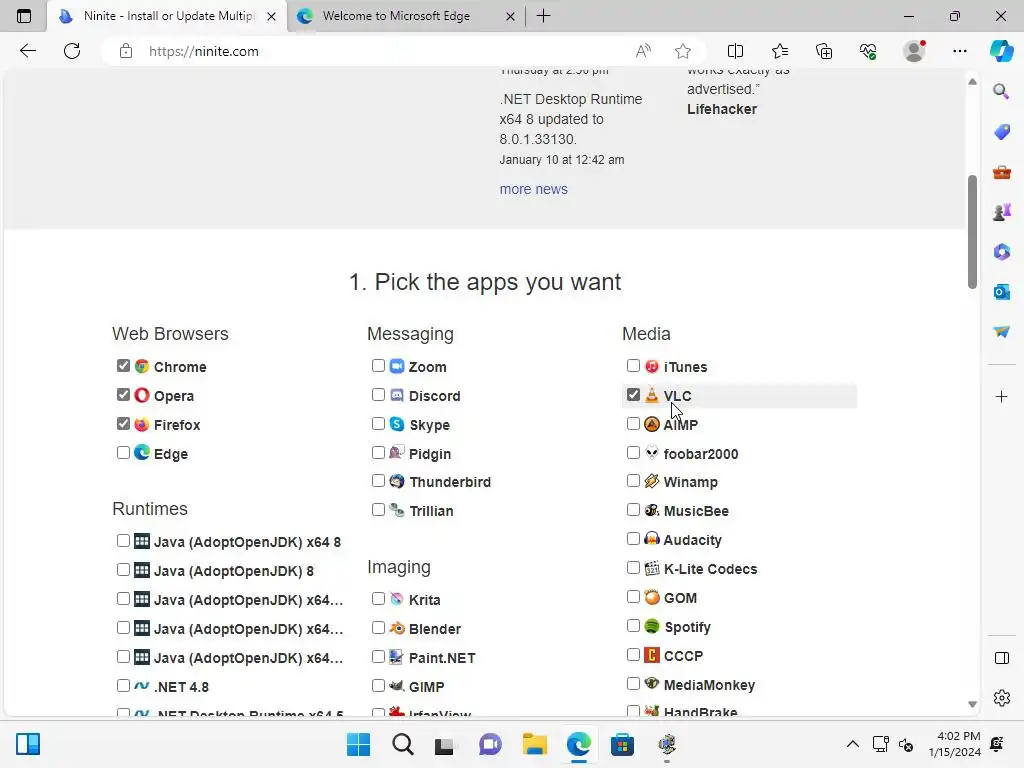The height and width of the screenshot is (768, 1024).
Task: Click scrollbar down arrow
Action: pyautogui.click(x=972, y=704)
